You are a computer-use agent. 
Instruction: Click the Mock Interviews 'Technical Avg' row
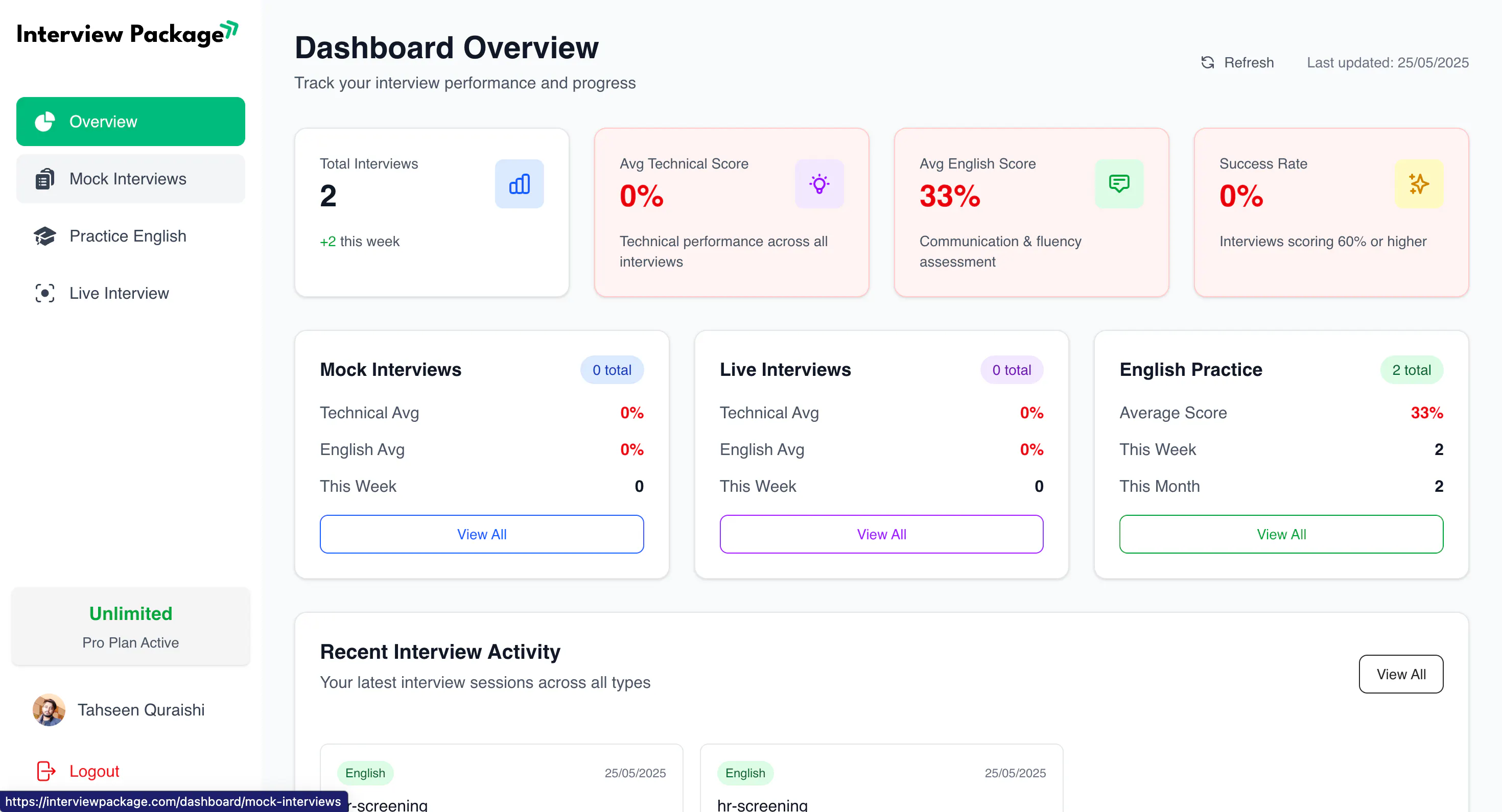coord(482,413)
